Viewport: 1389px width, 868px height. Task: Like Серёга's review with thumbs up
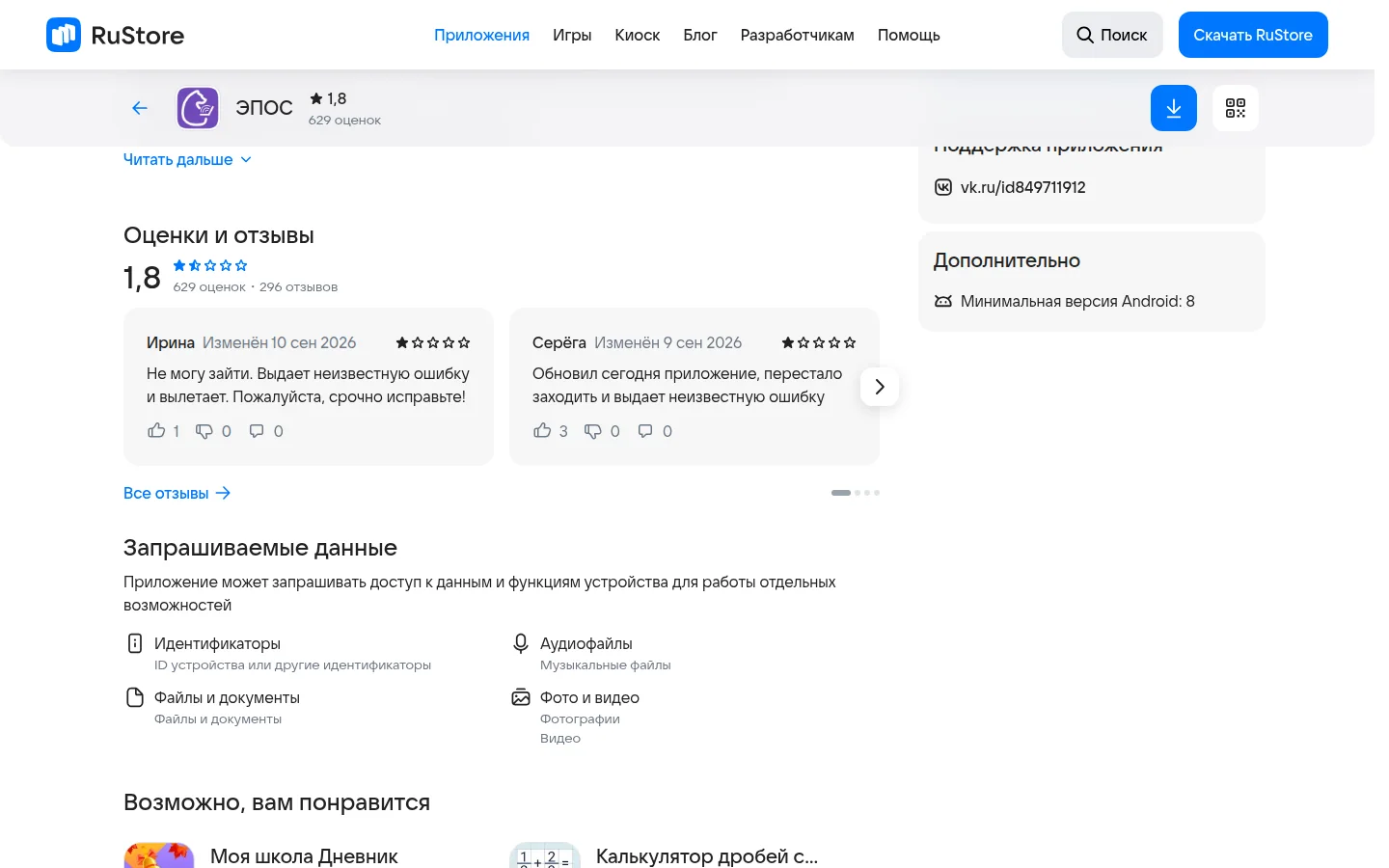coord(542,431)
